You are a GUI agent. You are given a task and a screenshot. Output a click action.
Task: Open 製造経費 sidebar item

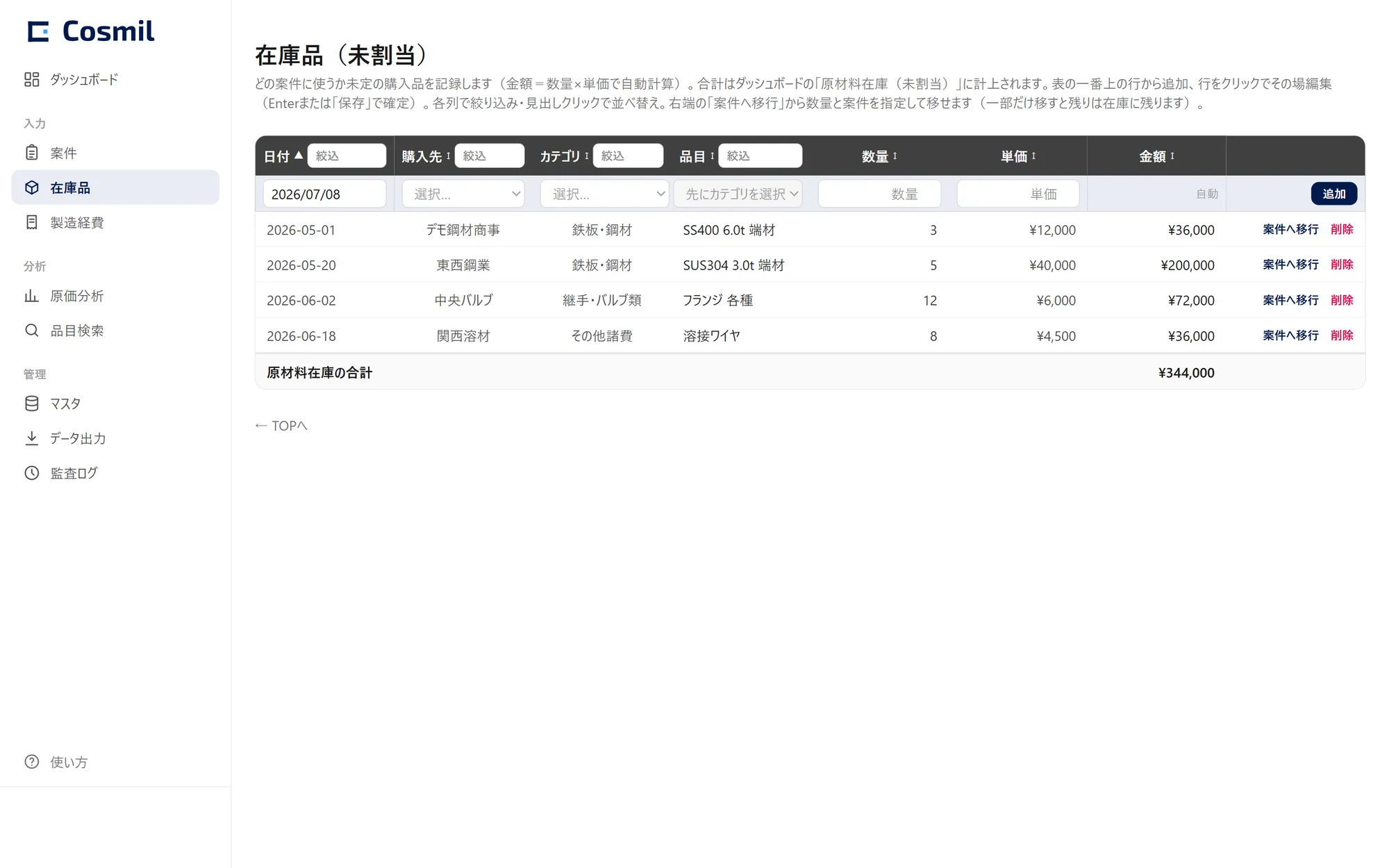[x=115, y=222]
